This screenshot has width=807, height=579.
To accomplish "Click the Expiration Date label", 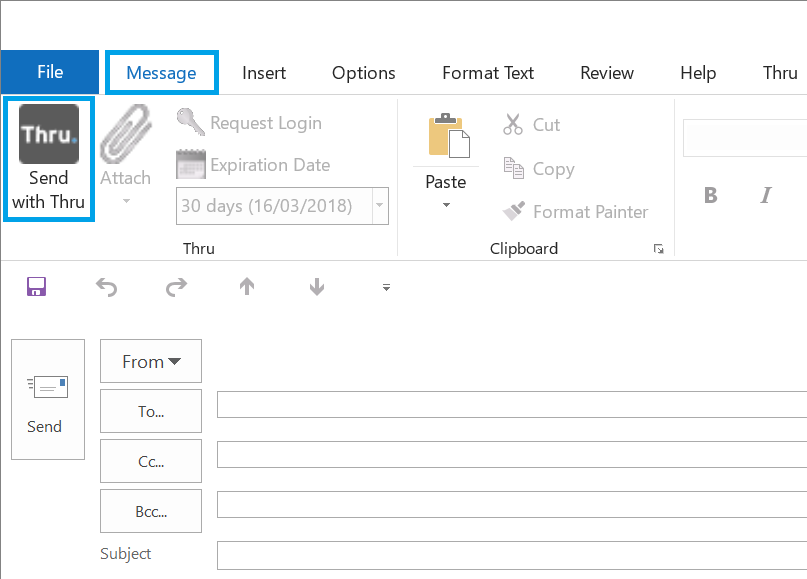I will [270, 165].
